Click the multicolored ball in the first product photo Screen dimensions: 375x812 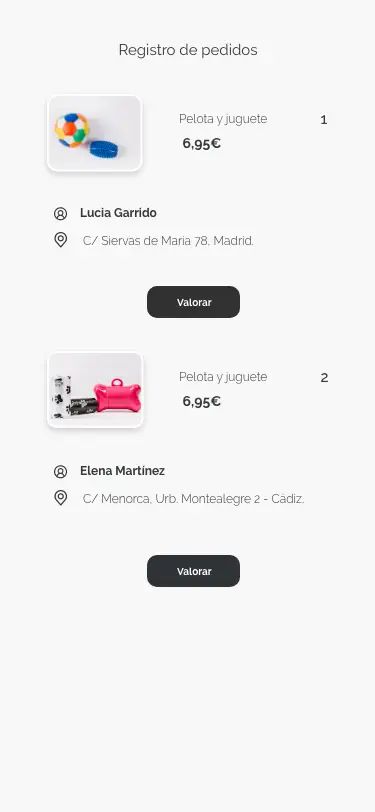pyautogui.click(x=71, y=130)
